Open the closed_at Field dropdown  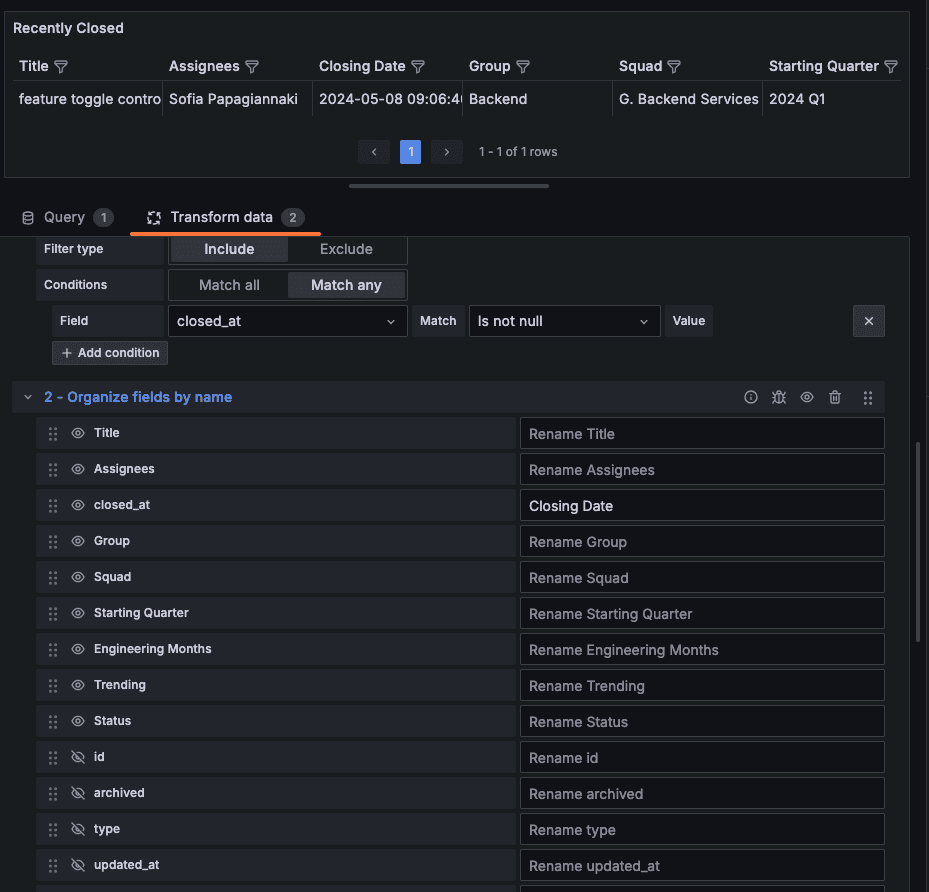point(287,320)
